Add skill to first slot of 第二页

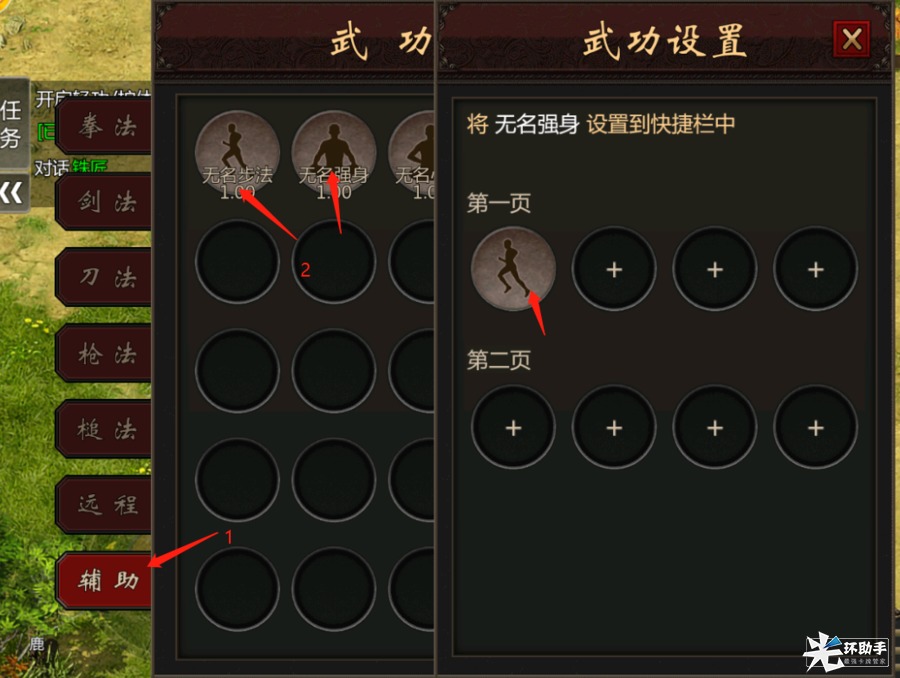tap(513, 427)
